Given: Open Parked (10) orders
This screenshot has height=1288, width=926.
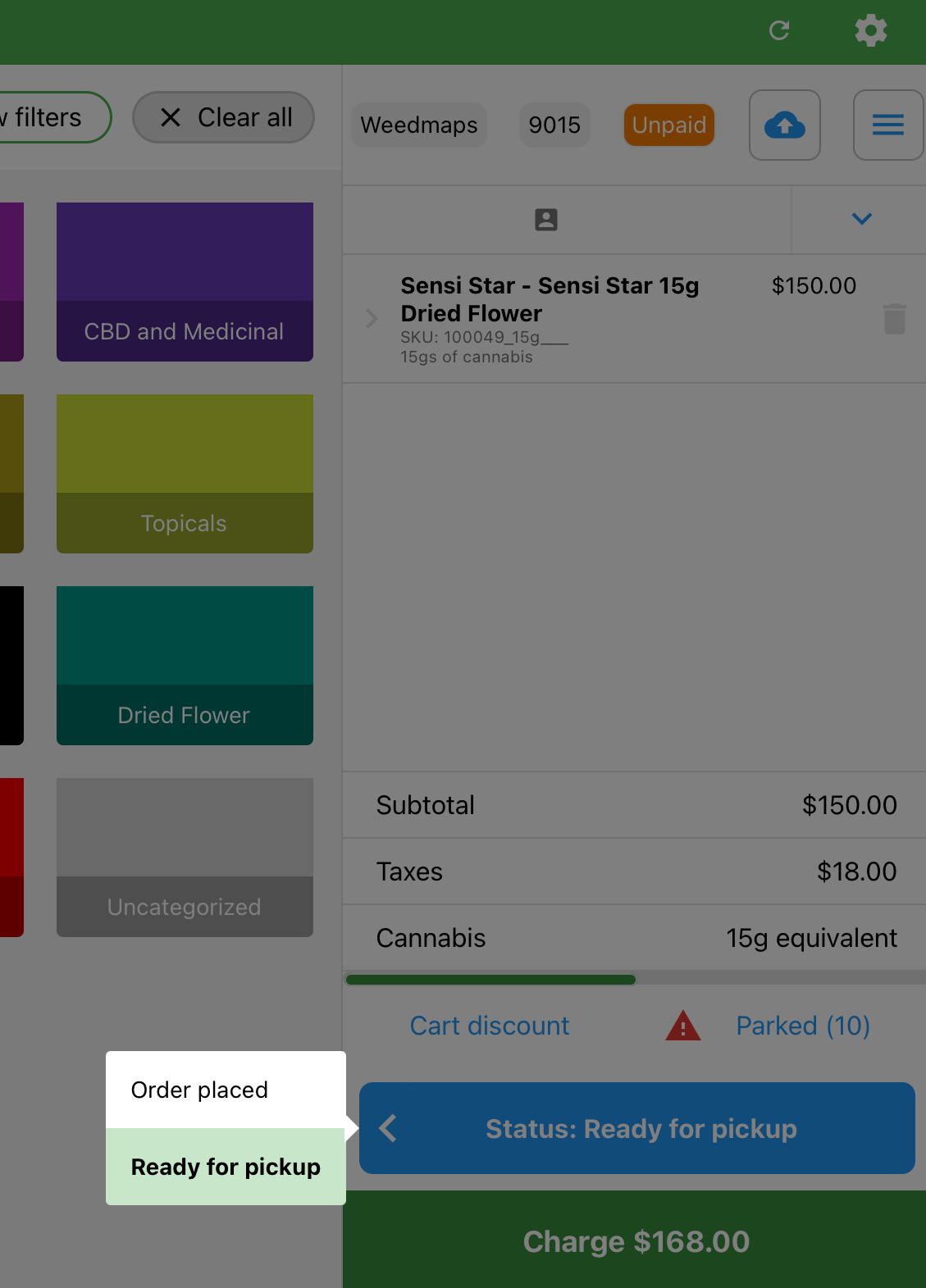Looking at the screenshot, I should [x=802, y=1026].
